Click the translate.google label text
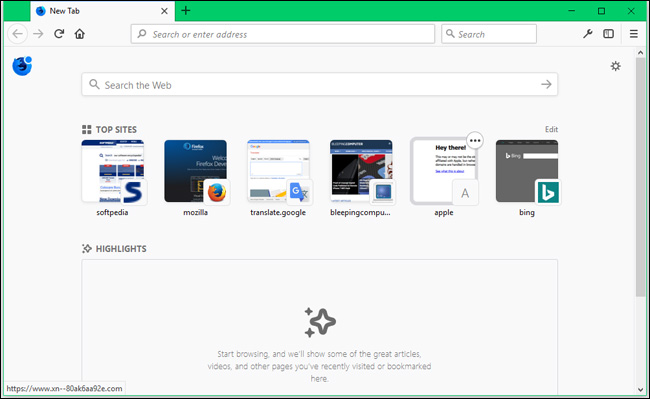The width and height of the screenshot is (650, 399). point(278,213)
